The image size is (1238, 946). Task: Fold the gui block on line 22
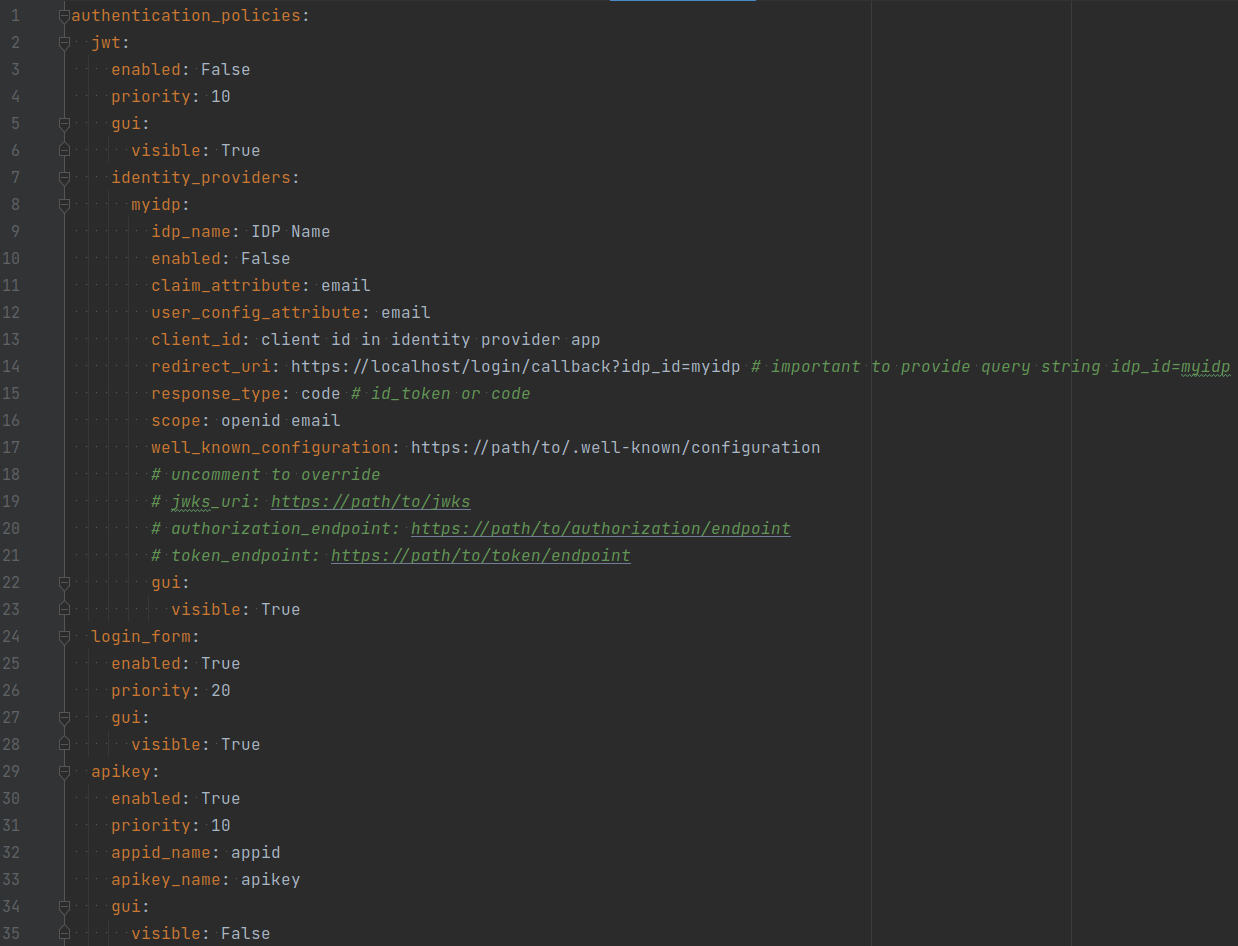64,583
